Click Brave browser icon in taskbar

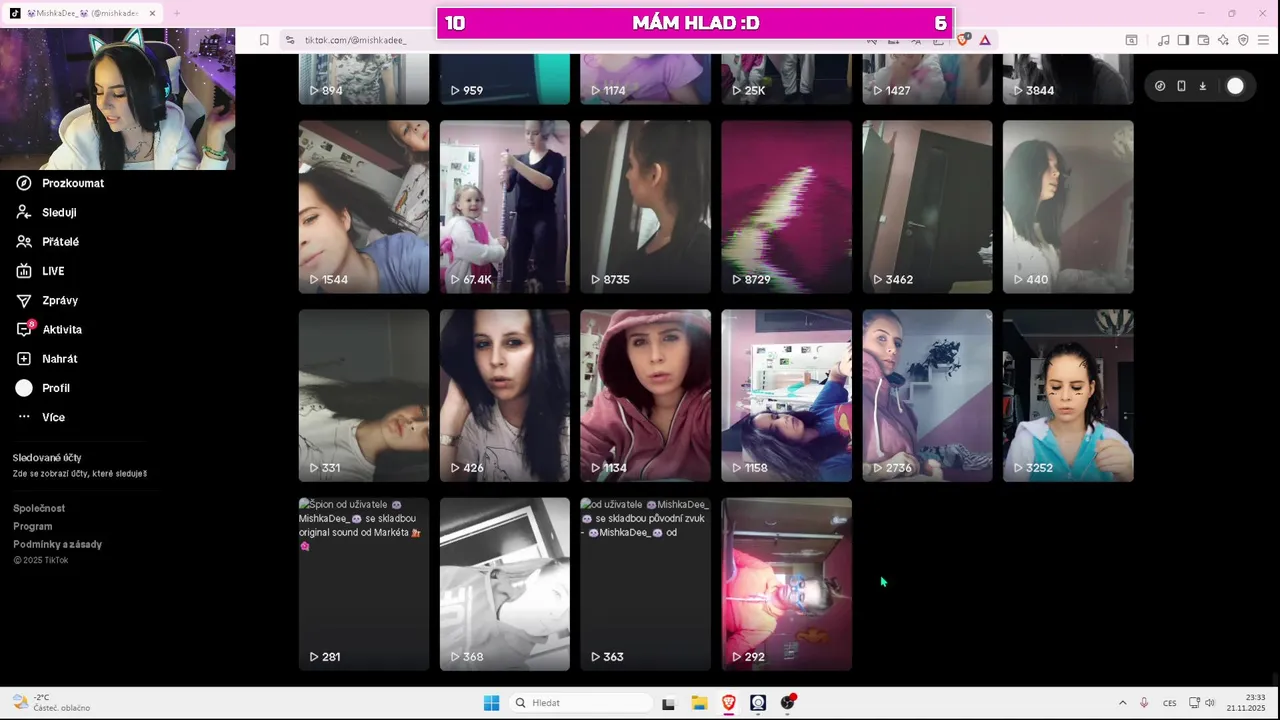(729, 703)
